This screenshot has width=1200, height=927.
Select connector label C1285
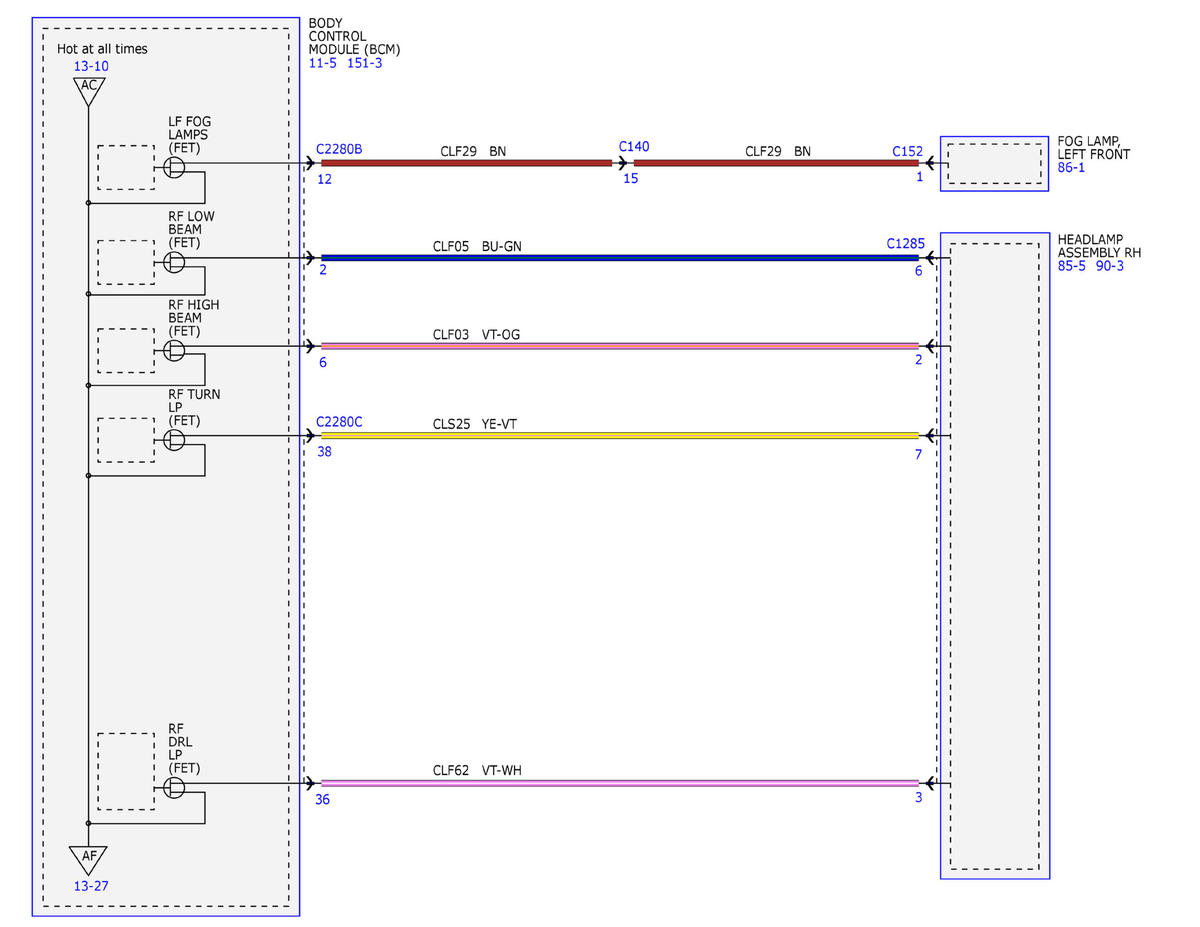(906, 243)
